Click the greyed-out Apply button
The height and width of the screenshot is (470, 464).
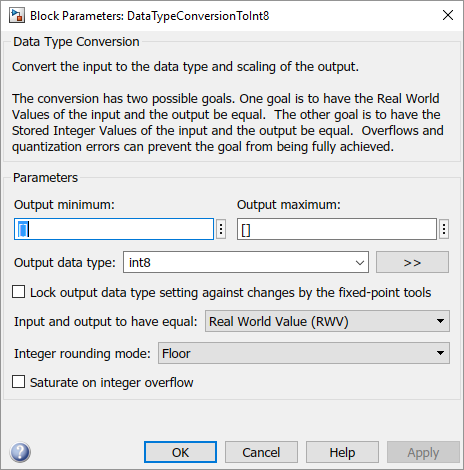tap(423, 452)
